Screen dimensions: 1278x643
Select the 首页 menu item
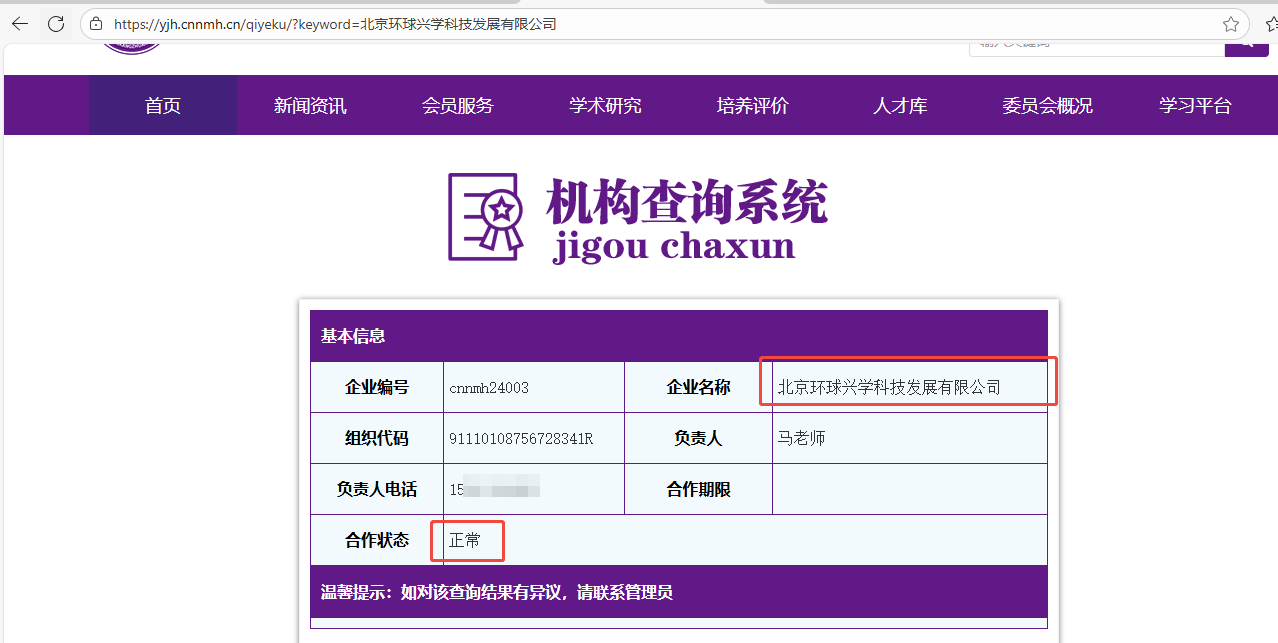[x=161, y=105]
